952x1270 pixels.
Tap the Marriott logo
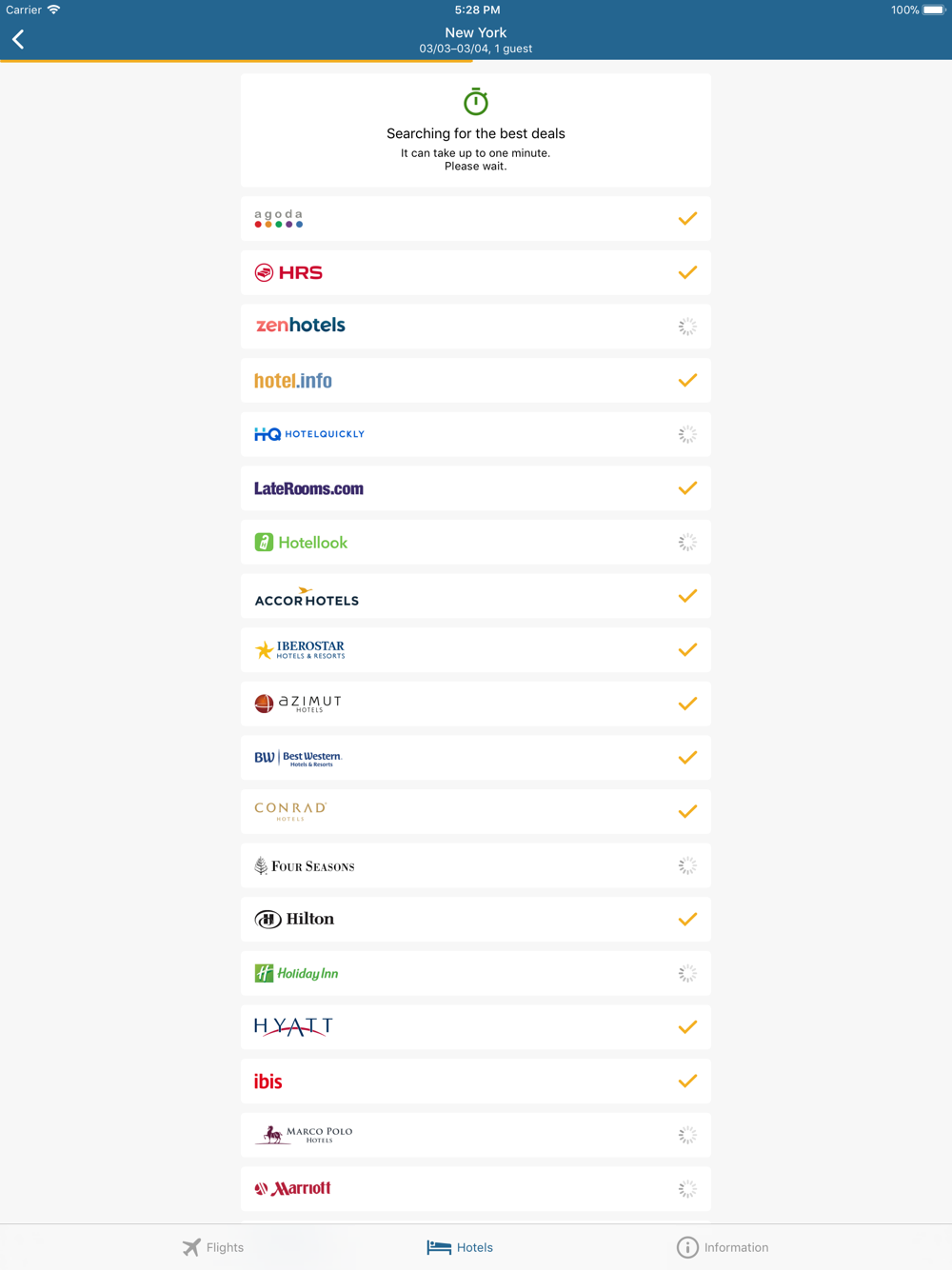pyautogui.click(x=293, y=1189)
